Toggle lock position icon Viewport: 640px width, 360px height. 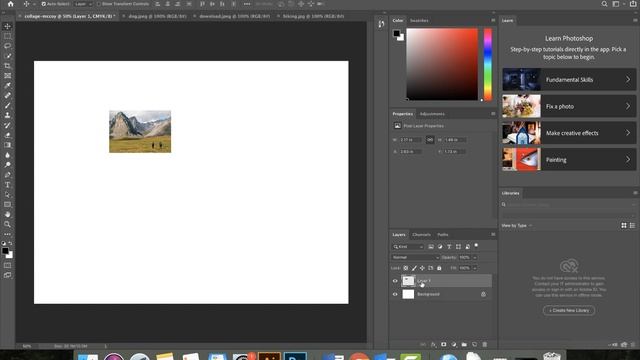(x=422, y=268)
